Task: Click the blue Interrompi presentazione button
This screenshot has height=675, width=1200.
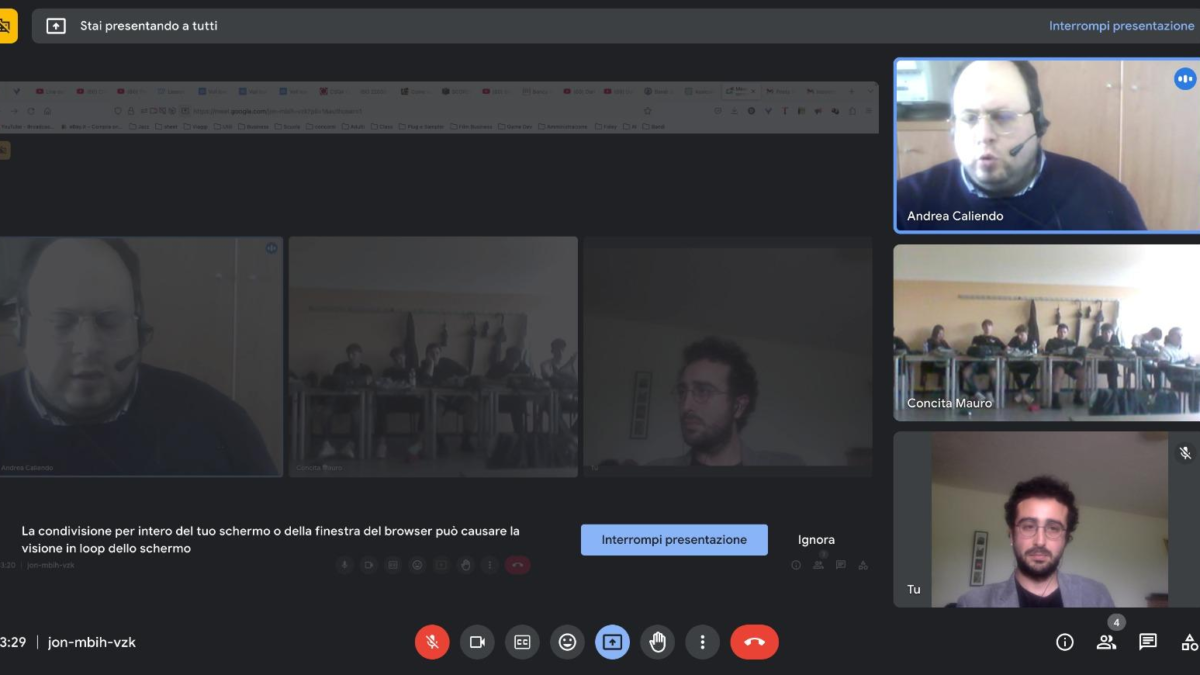Action: point(674,540)
